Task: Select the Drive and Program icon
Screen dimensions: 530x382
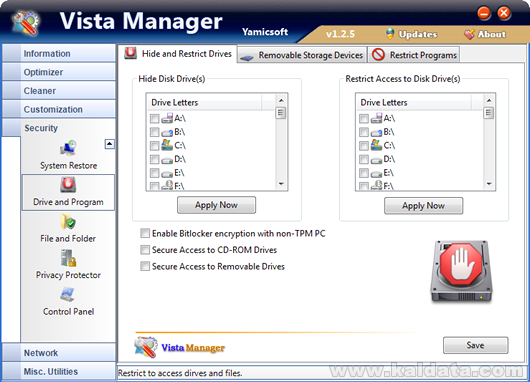Action: [68, 185]
